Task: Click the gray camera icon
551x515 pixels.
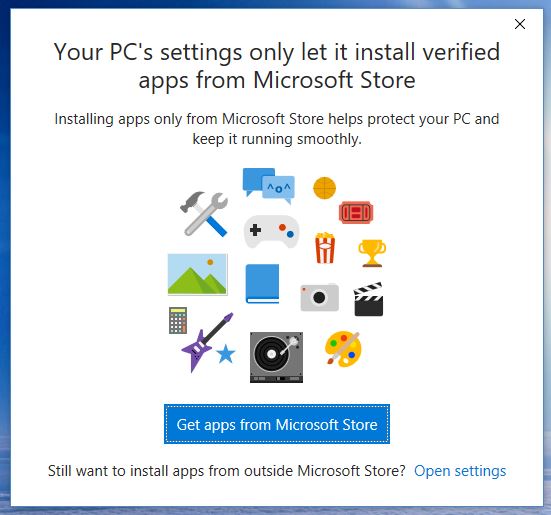Action: click(x=320, y=297)
